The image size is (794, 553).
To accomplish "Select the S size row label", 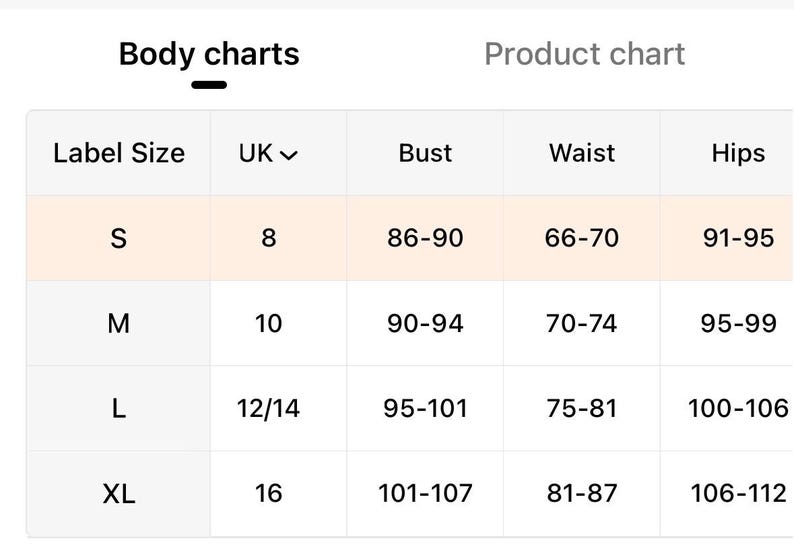I will pyautogui.click(x=119, y=239).
